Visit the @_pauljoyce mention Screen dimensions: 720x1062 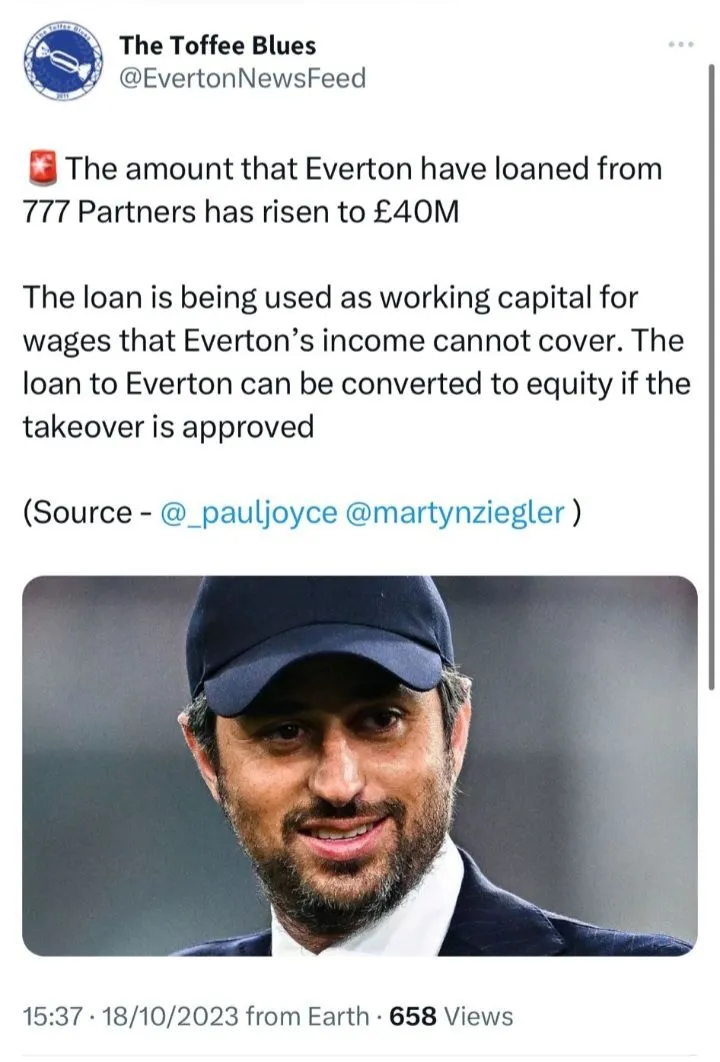247,512
